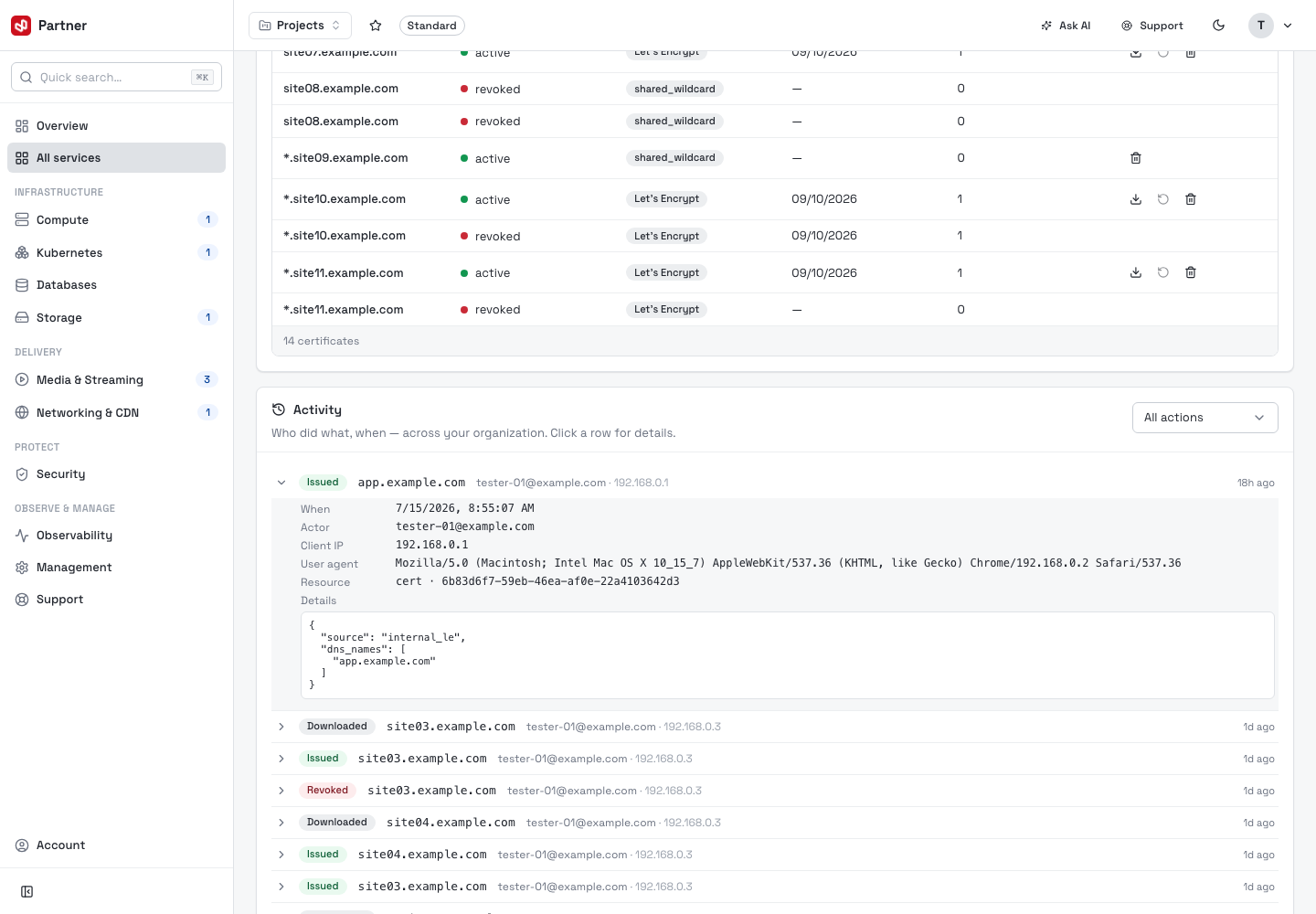The width and height of the screenshot is (1316, 914).
Task: Click the Partner logo icon
Action: pos(21,26)
